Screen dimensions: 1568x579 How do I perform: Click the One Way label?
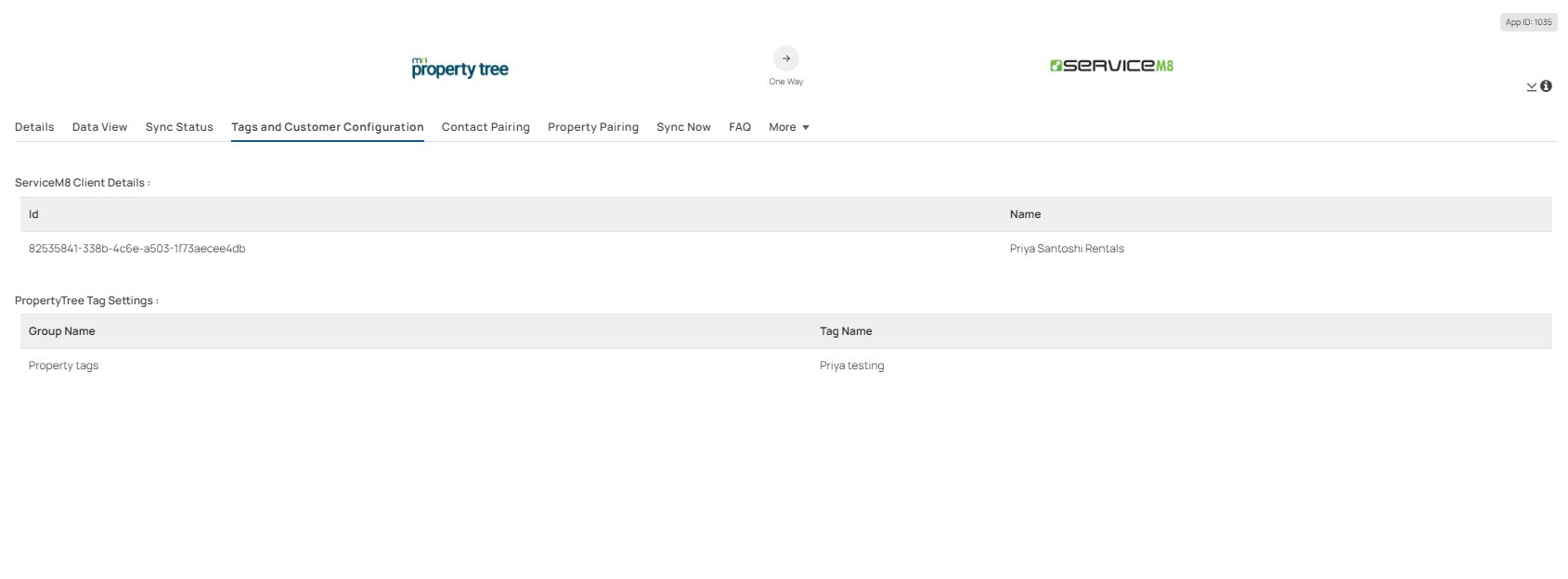pos(785,82)
